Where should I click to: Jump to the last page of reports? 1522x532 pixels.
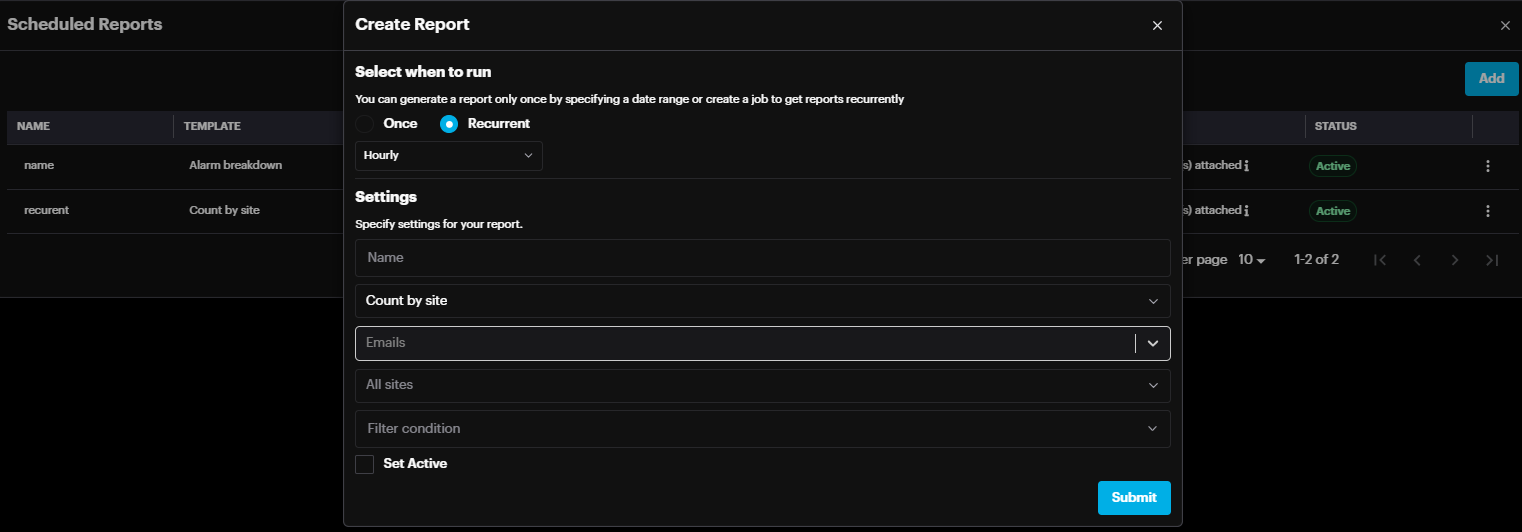[1492, 260]
